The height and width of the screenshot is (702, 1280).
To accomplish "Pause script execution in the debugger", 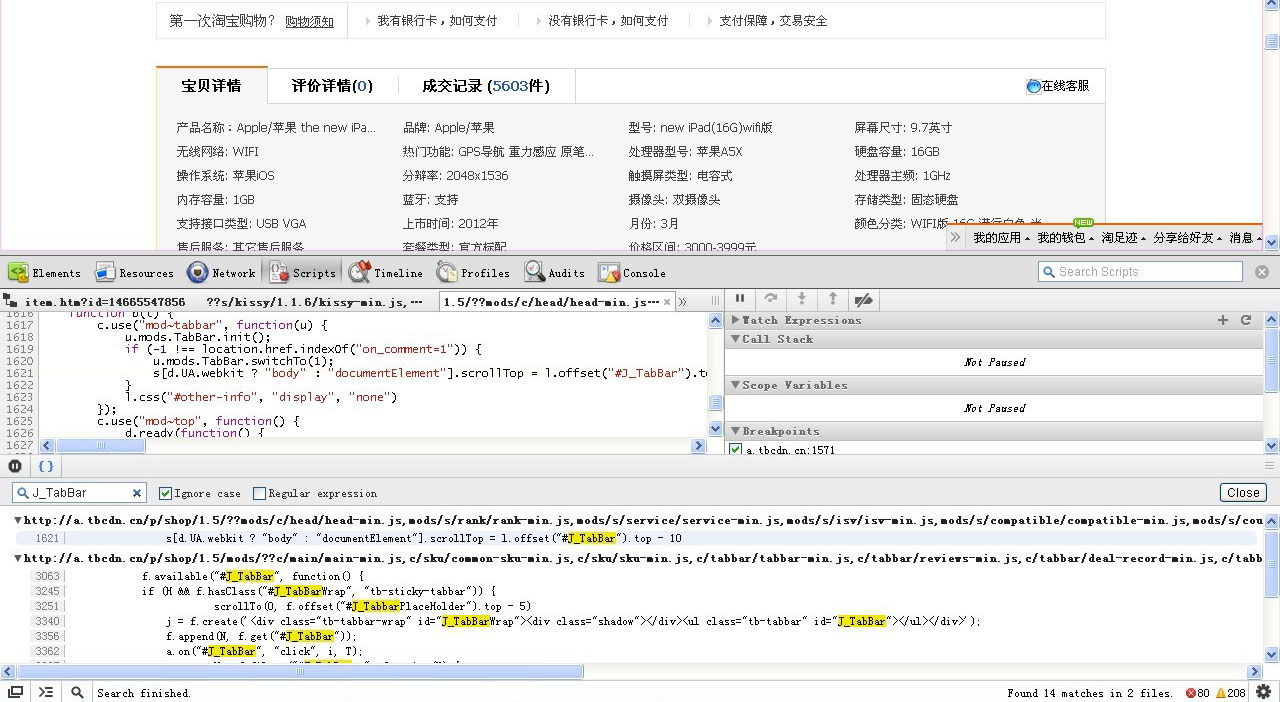I will point(740,298).
